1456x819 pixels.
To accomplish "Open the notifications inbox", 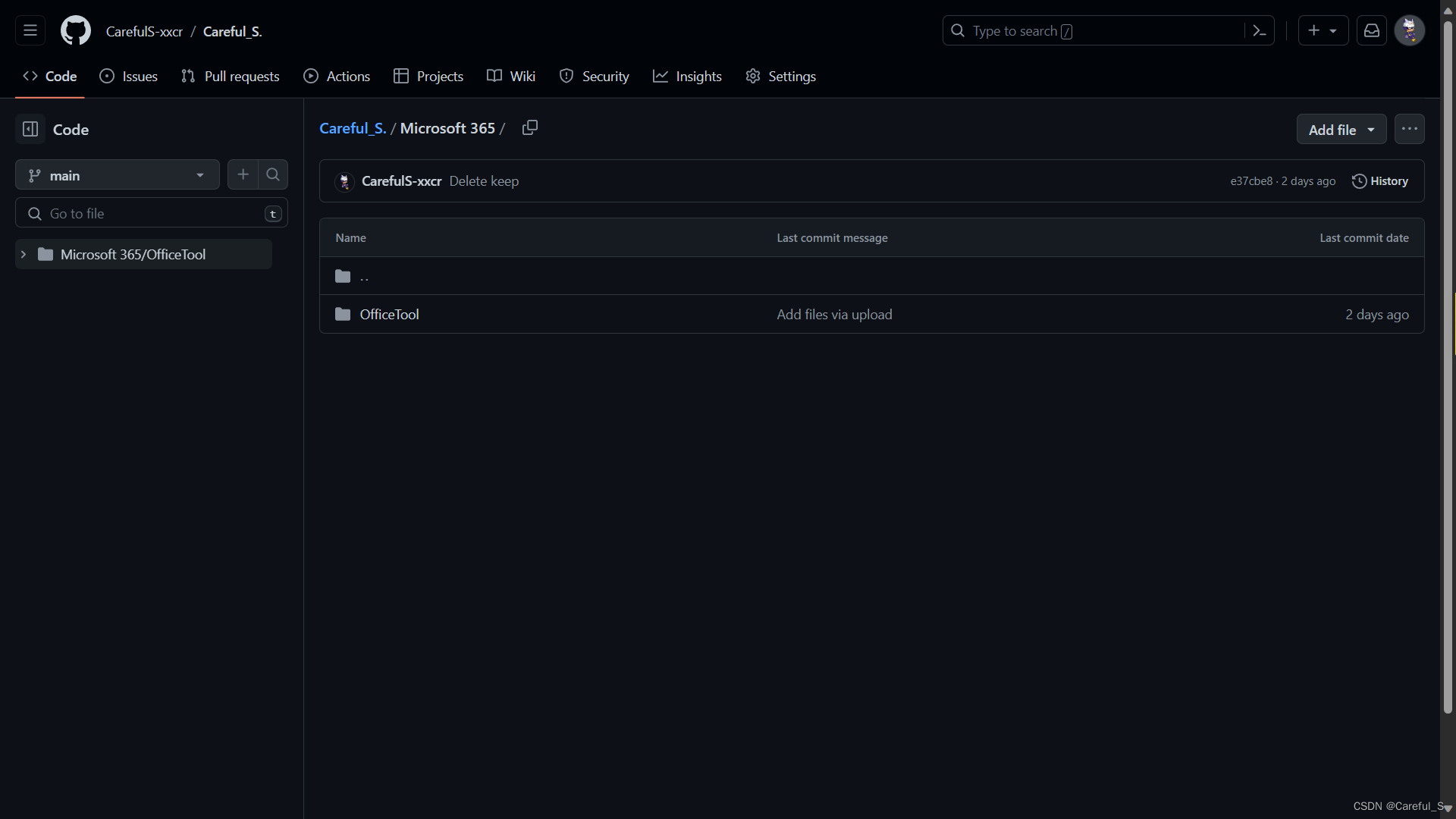I will [1372, 31].
